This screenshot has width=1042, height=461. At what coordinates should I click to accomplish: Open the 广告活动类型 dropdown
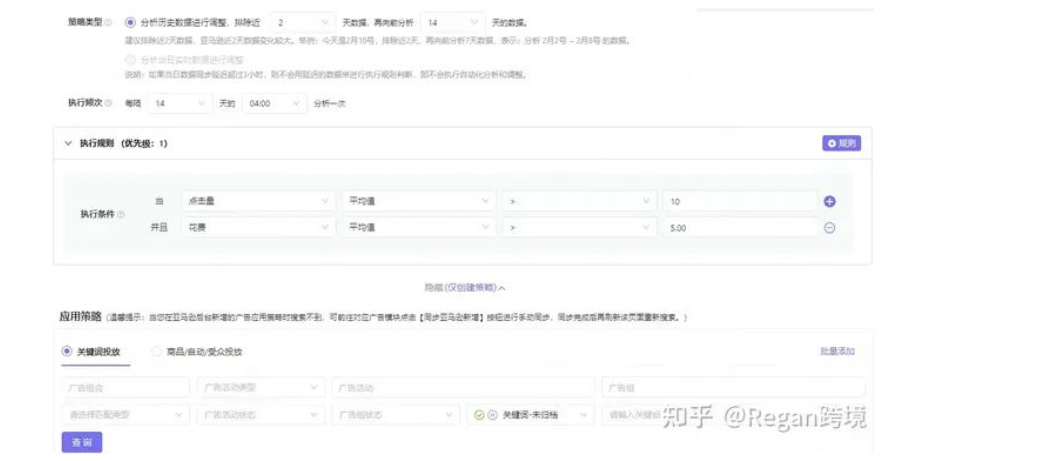point(260,387)
